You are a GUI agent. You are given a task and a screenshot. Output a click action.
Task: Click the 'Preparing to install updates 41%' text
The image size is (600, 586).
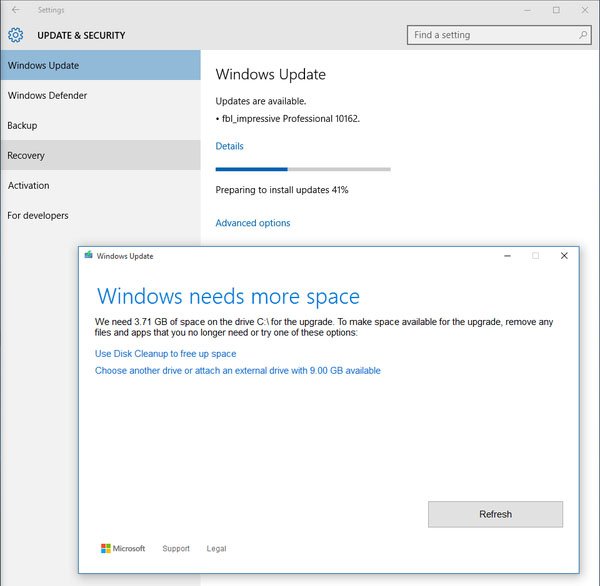(282, 190)
